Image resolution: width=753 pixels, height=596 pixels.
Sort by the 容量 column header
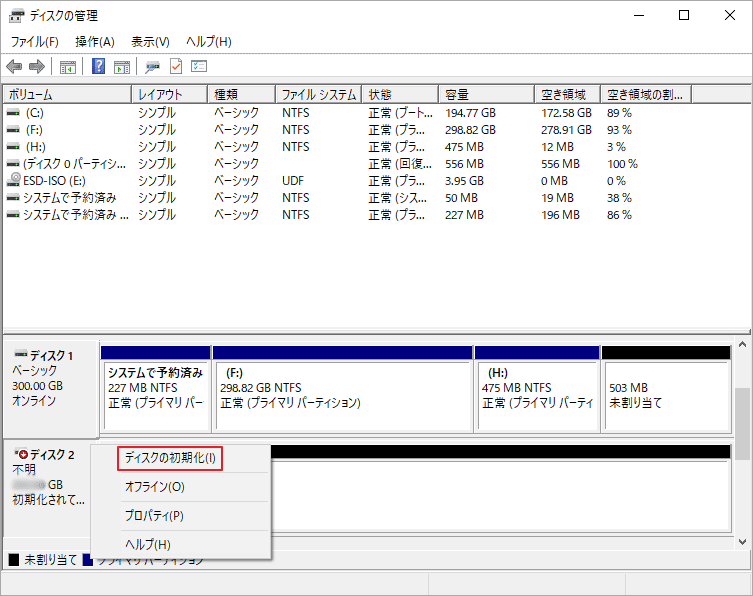tap(486, 94)
